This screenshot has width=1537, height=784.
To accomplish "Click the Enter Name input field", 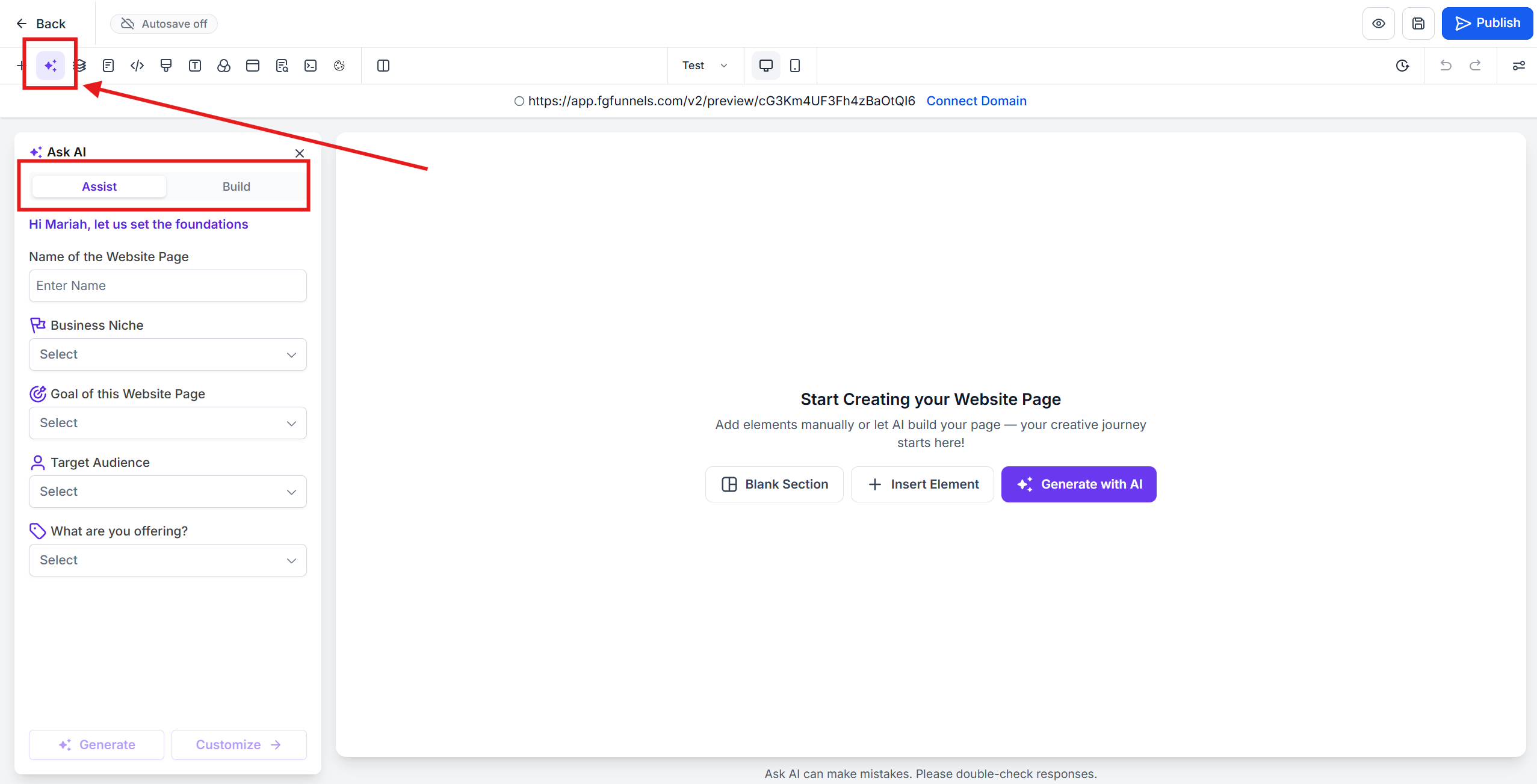I will point(168,286).
